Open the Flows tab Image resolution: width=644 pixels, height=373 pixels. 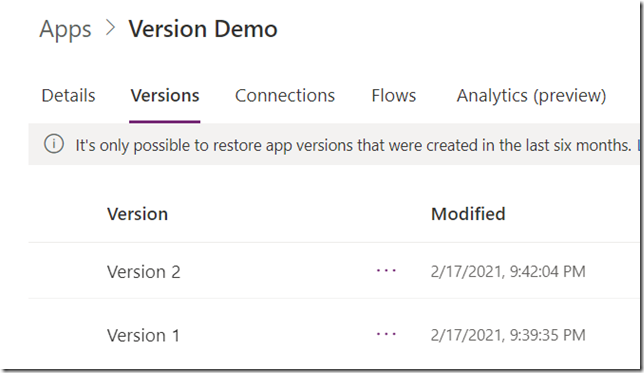[x=393, y=96]
